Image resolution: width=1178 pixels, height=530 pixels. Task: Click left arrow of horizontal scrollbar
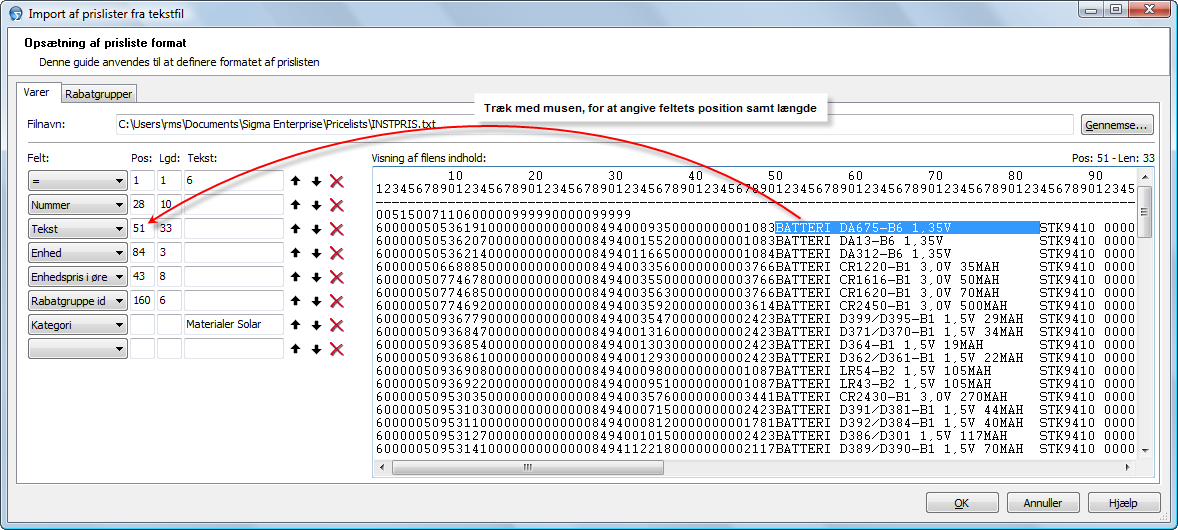(381, 467)
